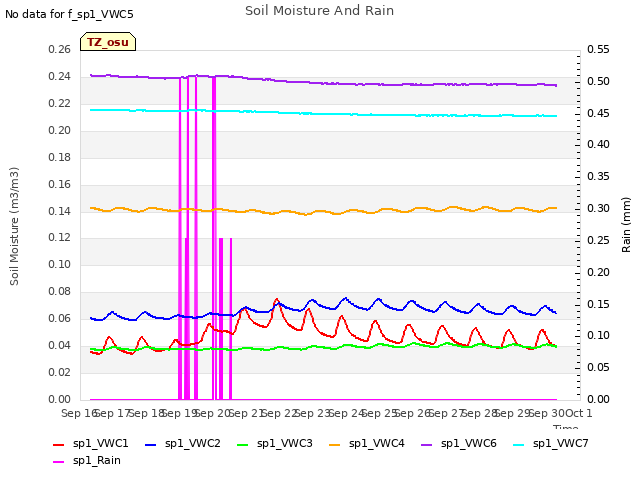Click the sp1_VWC3 legend label

click(x=284, y=443)
